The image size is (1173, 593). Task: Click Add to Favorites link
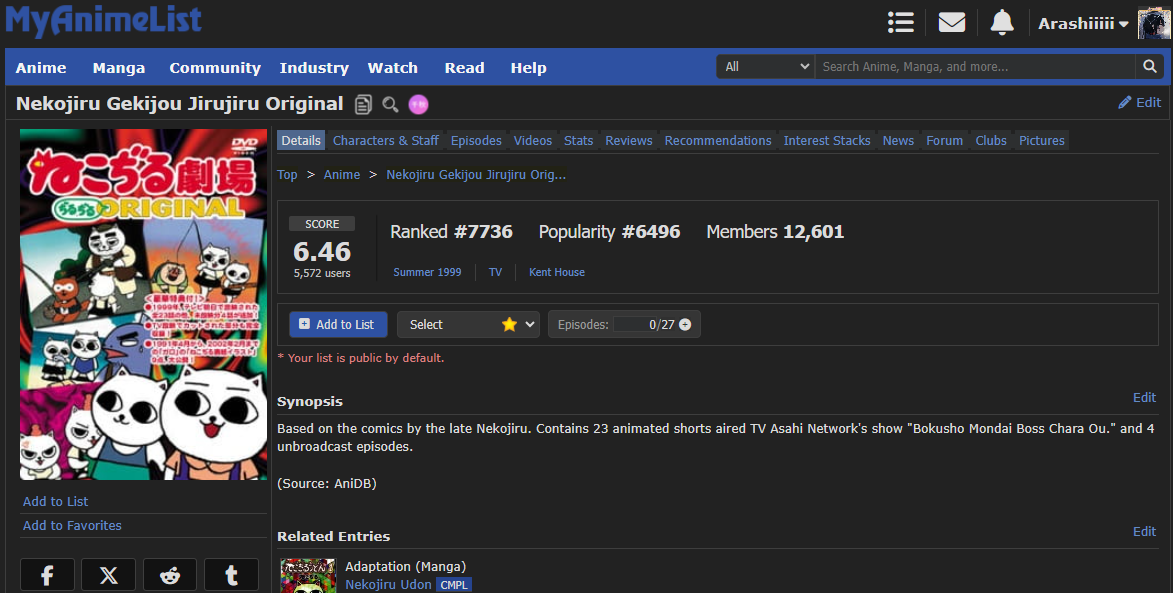coord(72,526)
